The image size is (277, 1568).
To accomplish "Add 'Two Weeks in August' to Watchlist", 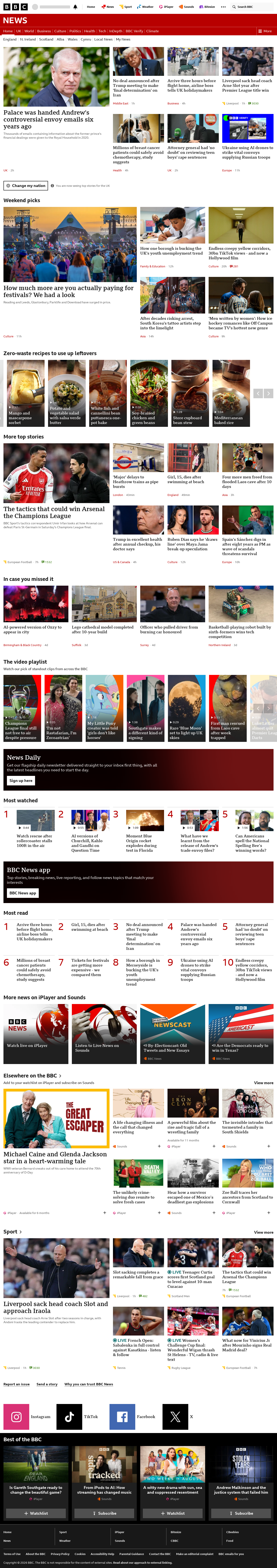I will tap(172, 1513).
